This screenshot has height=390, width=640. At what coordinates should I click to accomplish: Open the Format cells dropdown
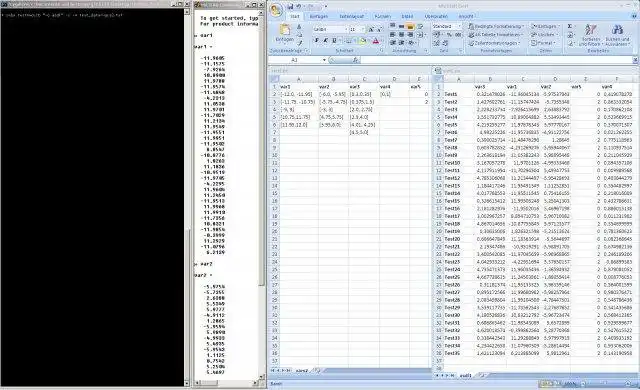(543, 43)
